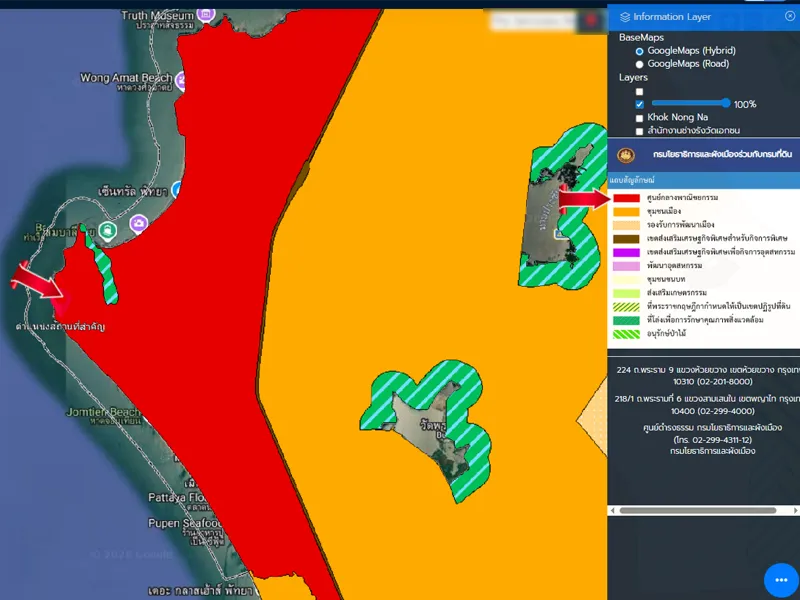Open the blue three-dots floating menu

tap(781, 580)
